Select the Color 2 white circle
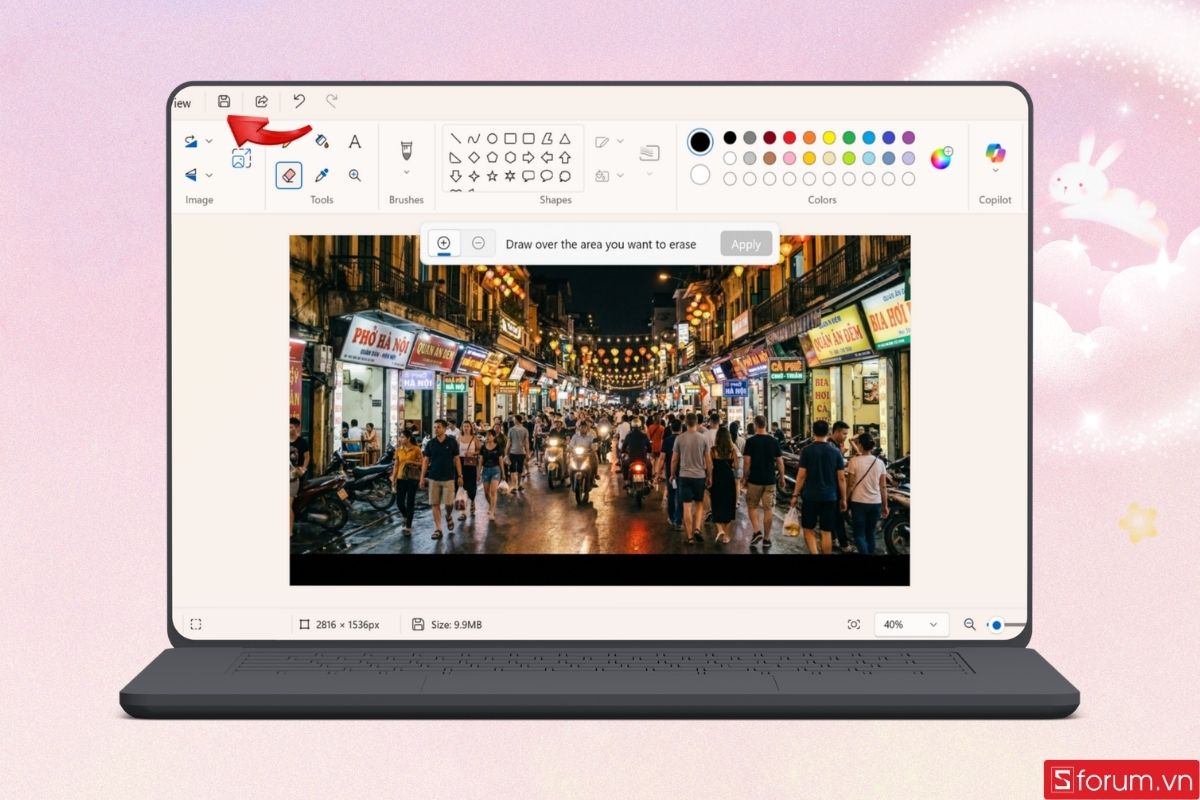Image resolution: width=1200 pixels, height=800 pixels. point(700,175)
